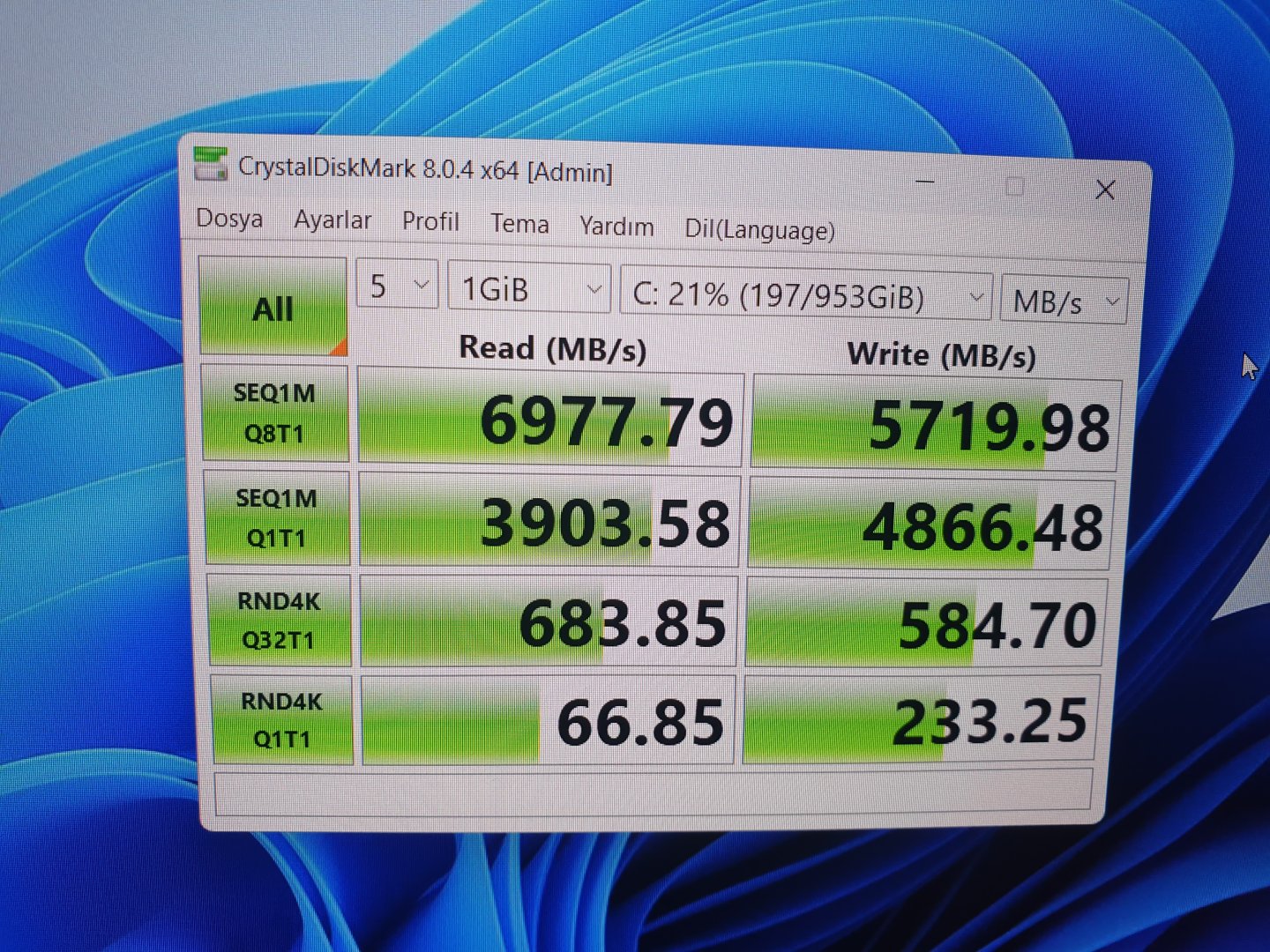Image resolution: width=1270 pixels, height=952 pixels.
Task: Open the 1GiB test size dropdown
Action: pyautogui.click(x=529, y=287)
